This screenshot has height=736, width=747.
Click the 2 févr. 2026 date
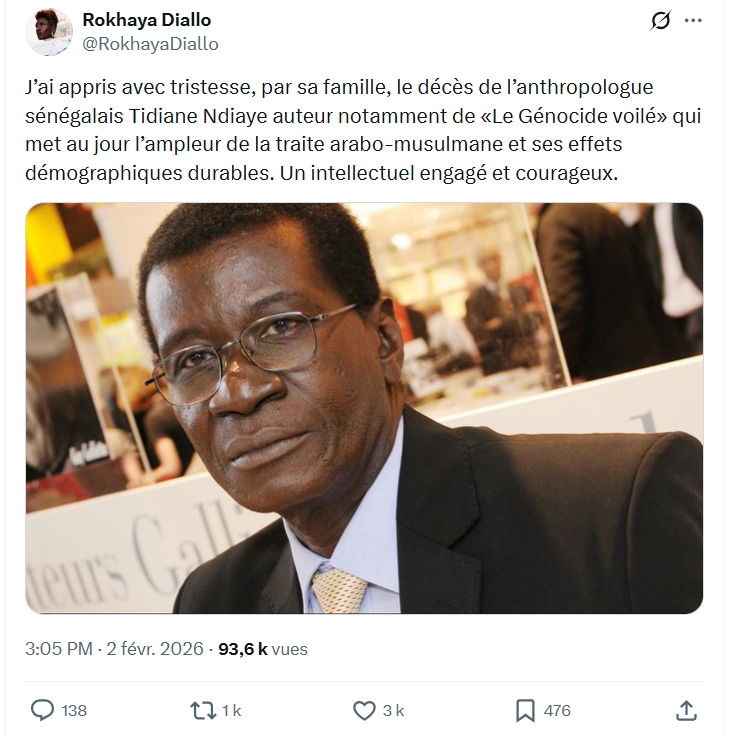tap(155, 649)
